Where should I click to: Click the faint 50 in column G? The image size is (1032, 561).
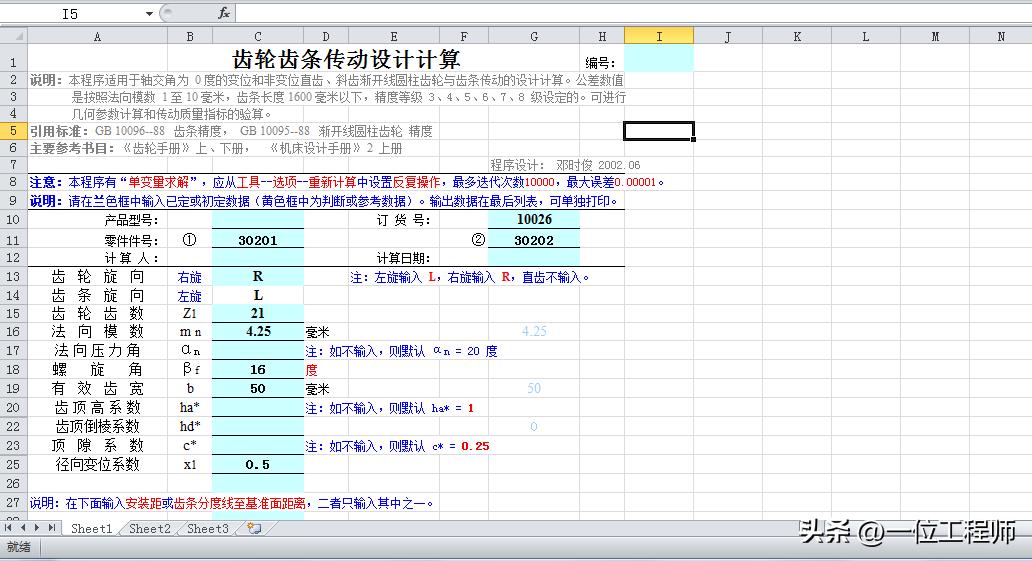coord(534,388)
